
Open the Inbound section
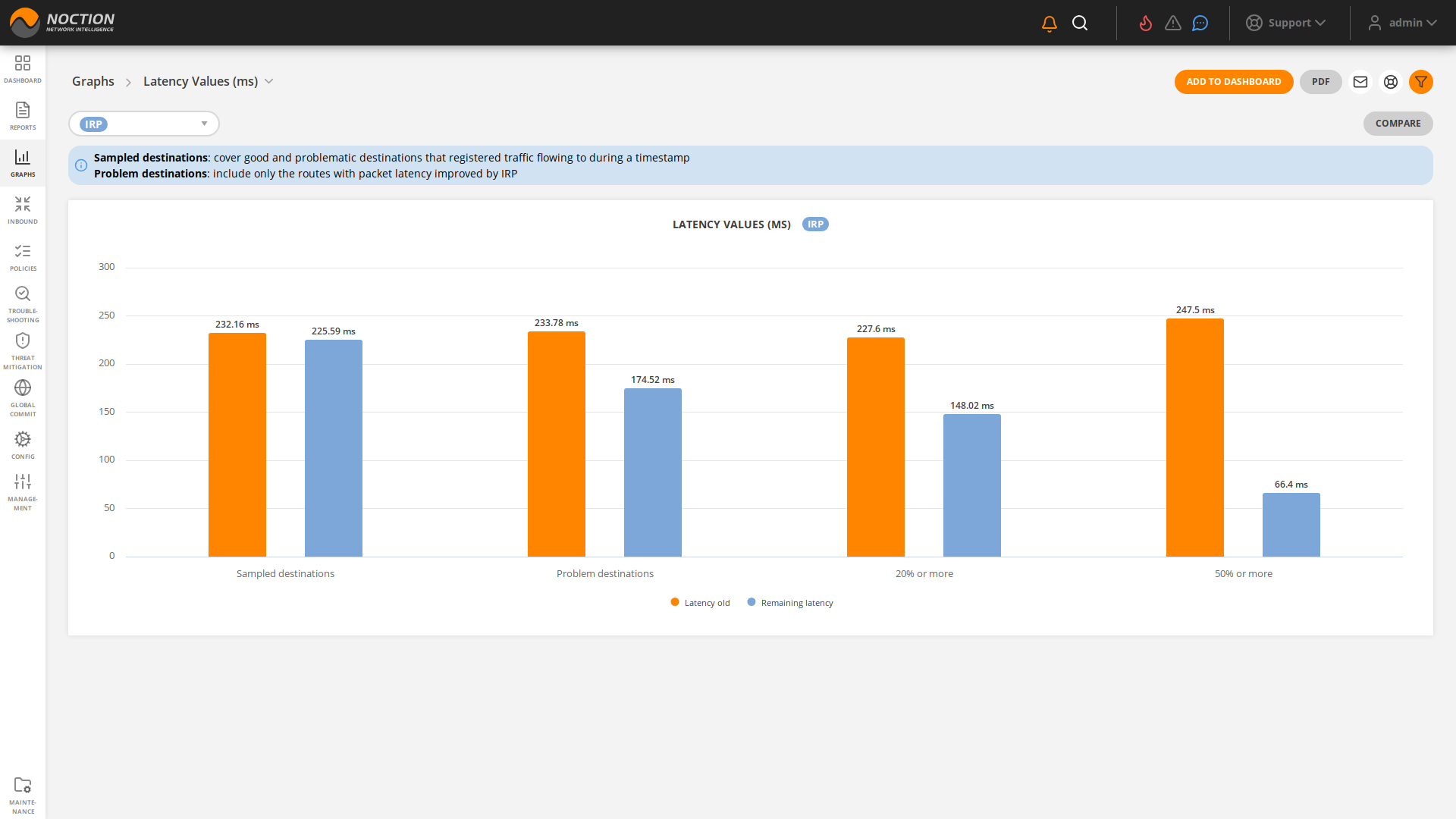23,209
